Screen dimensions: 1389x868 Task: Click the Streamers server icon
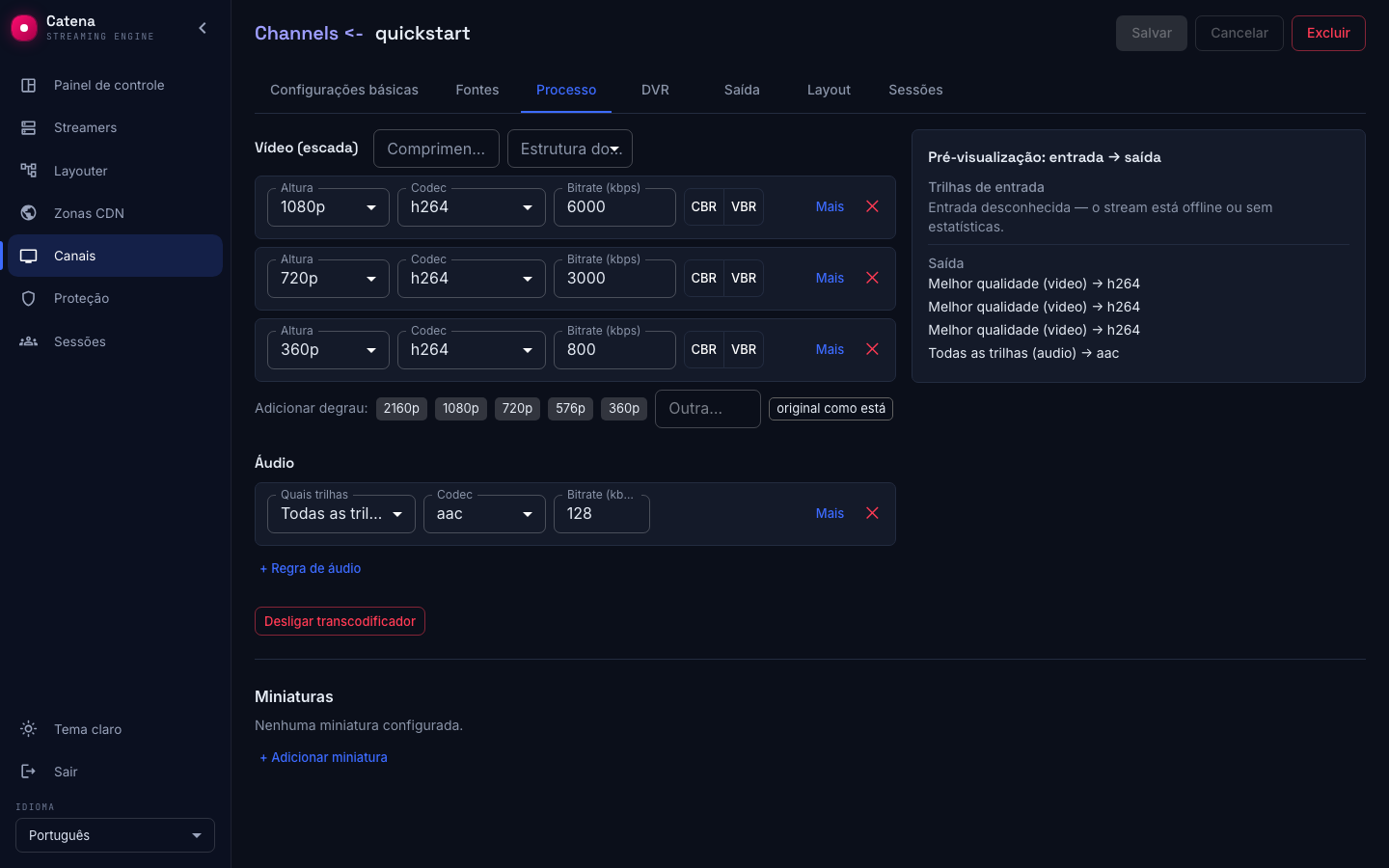click(29, 127)
